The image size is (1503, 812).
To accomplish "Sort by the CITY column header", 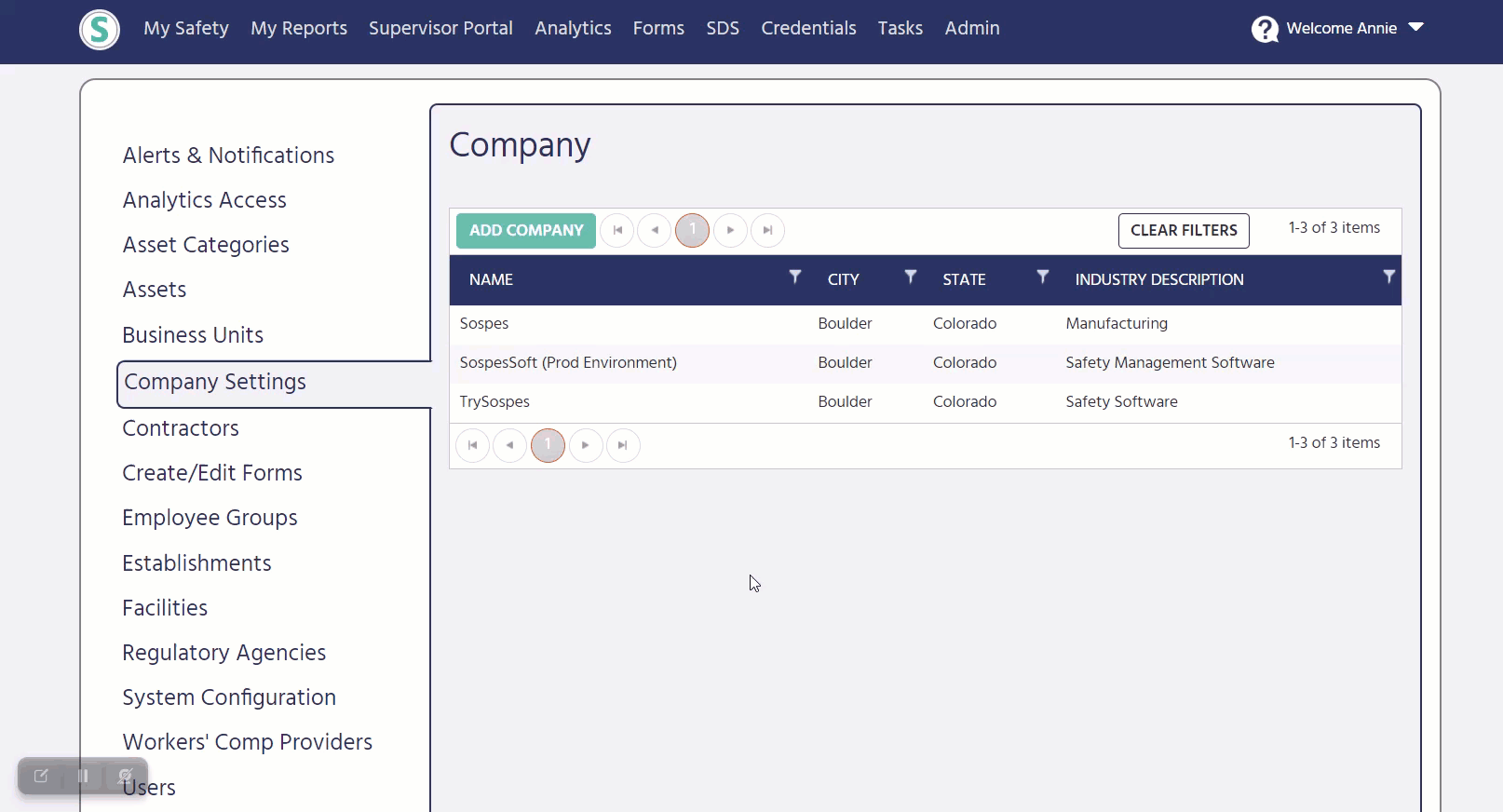I will [844, 279].
